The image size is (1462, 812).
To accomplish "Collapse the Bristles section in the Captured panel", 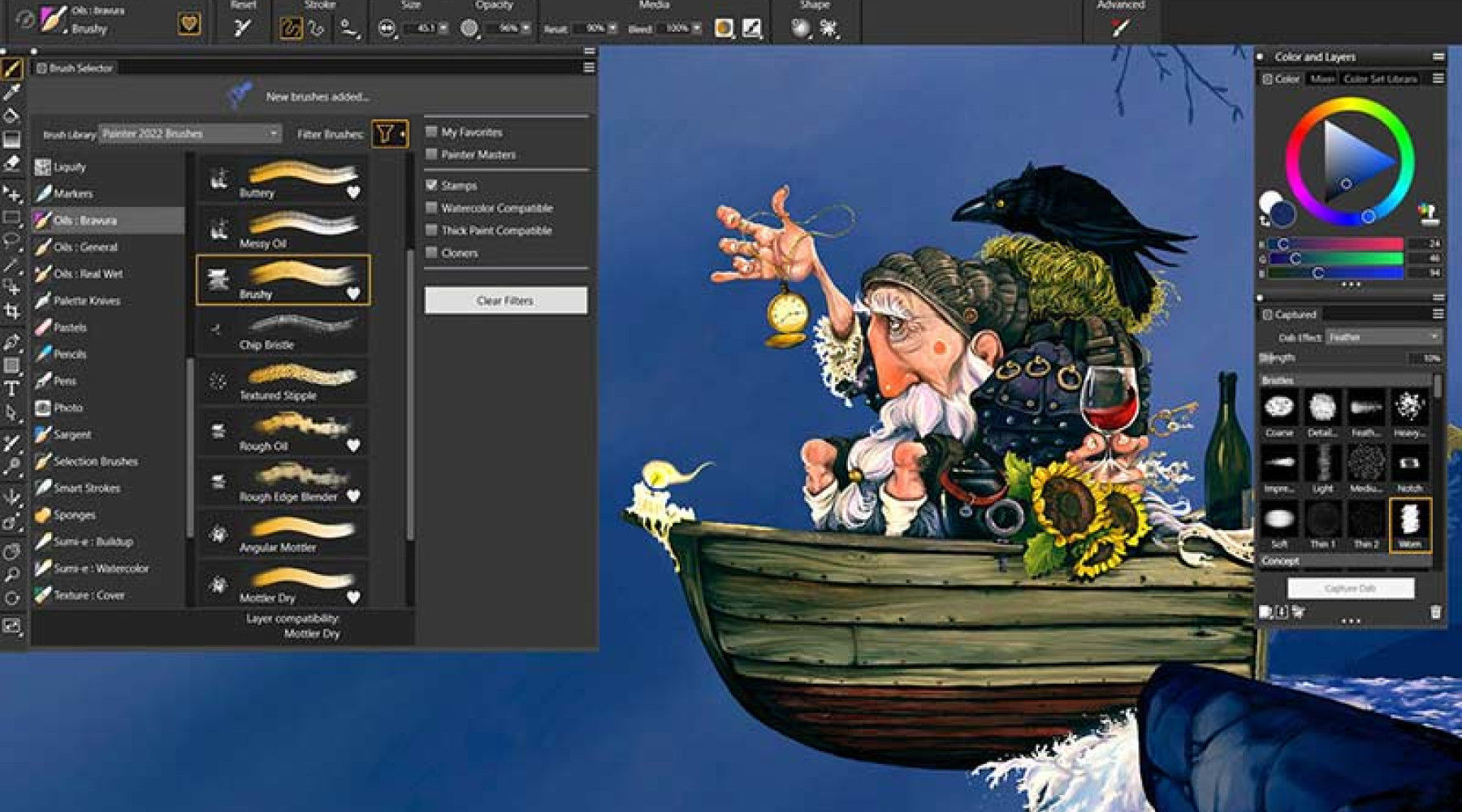I will [1279, 378].
